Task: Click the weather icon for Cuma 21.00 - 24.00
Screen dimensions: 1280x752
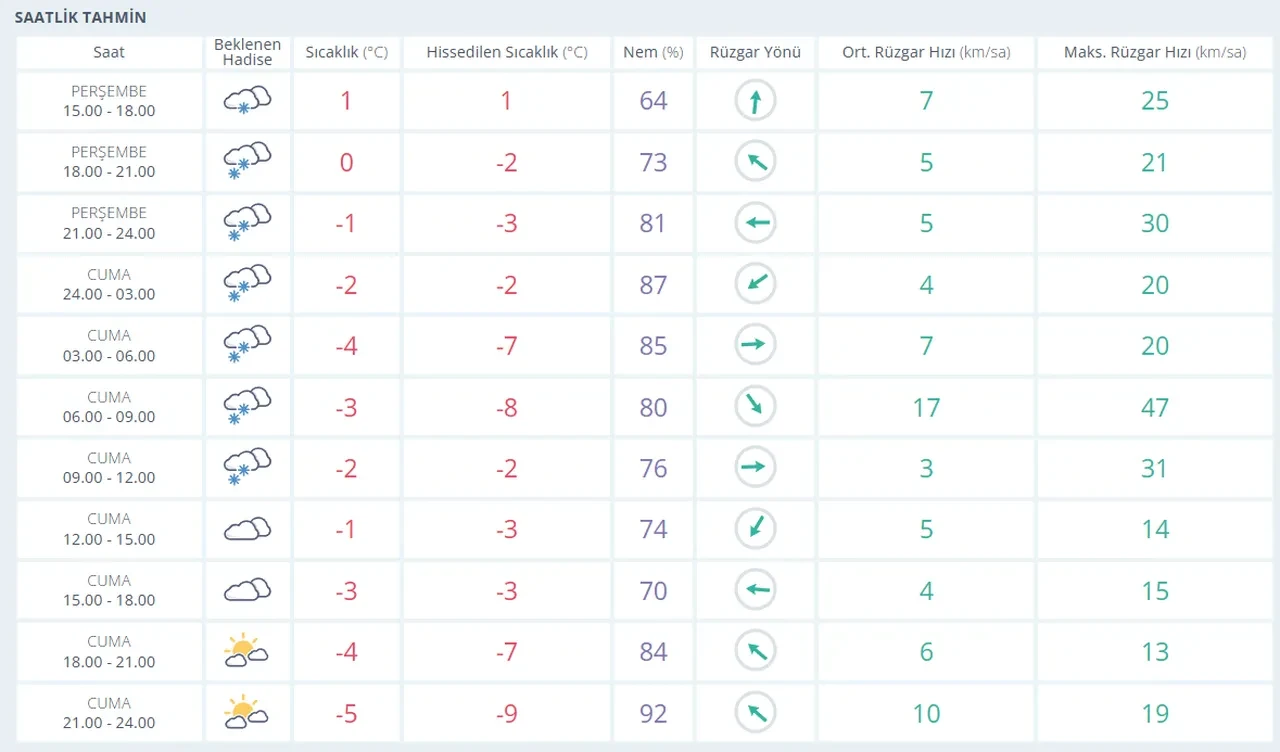Action: click(x=247, y=712)
